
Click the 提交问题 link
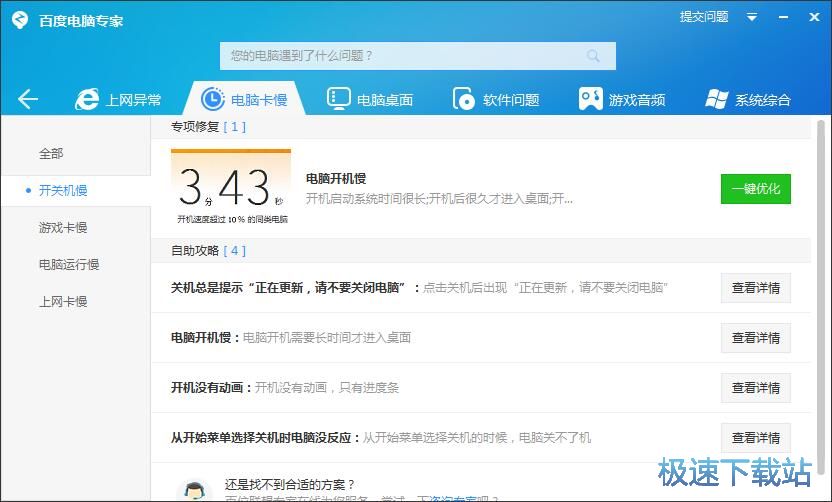704,17
